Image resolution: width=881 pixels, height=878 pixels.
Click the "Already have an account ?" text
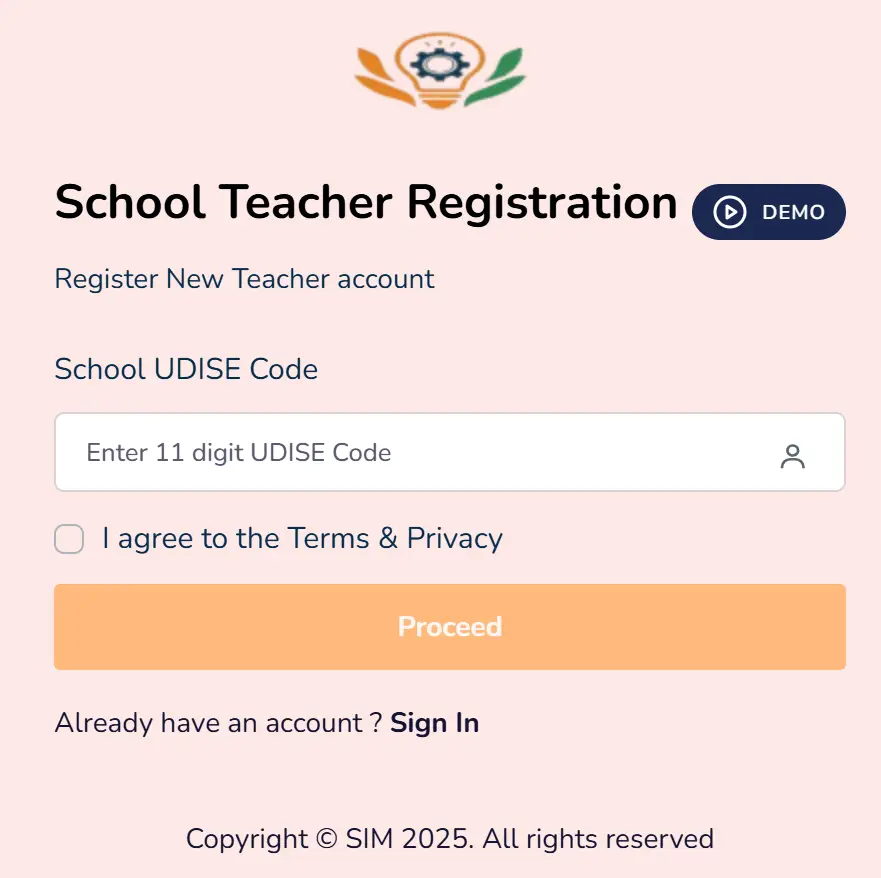pyautogui.click(x=218, y=723)
